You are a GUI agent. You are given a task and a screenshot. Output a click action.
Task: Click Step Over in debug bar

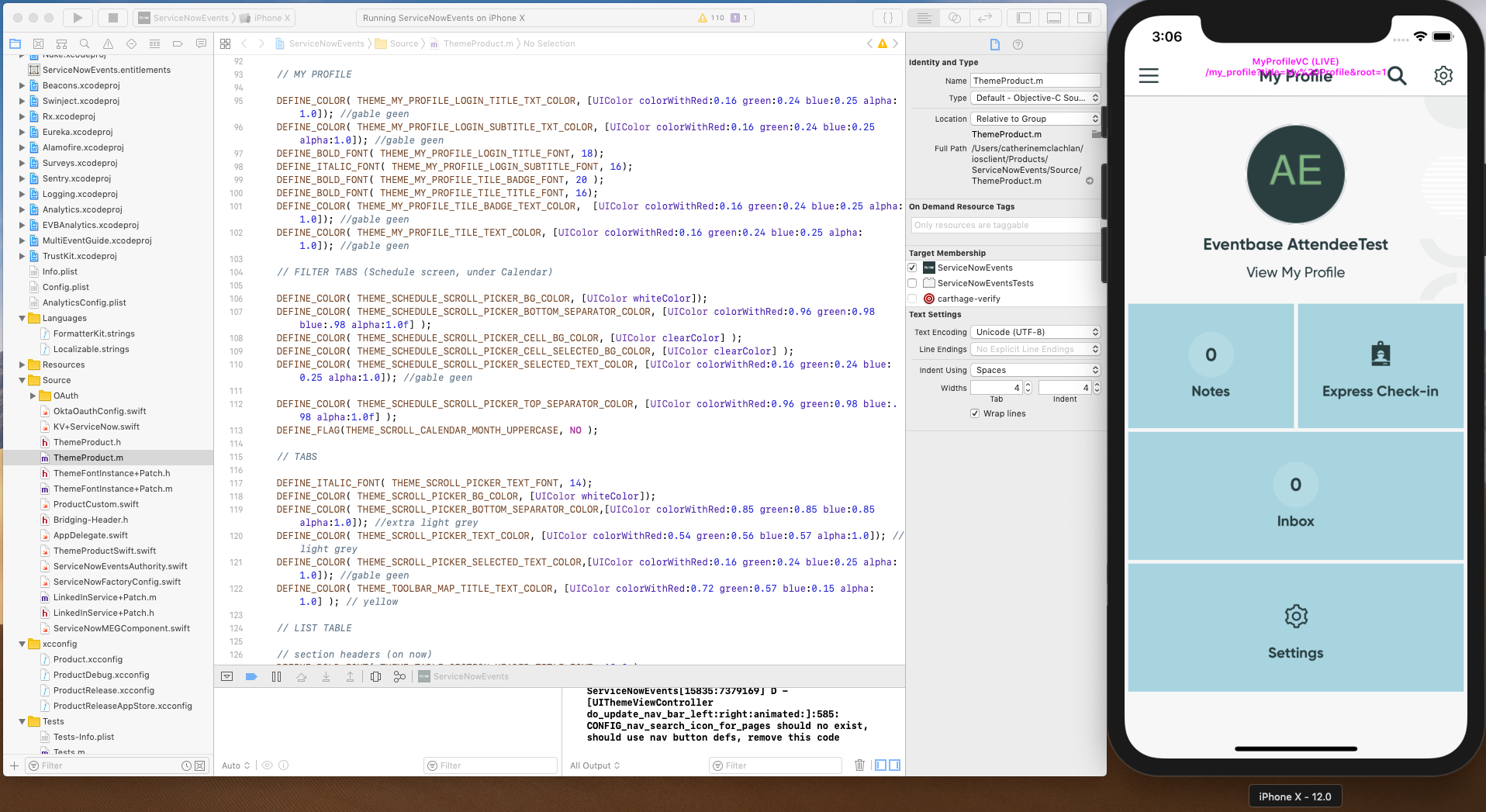[302, 676]
